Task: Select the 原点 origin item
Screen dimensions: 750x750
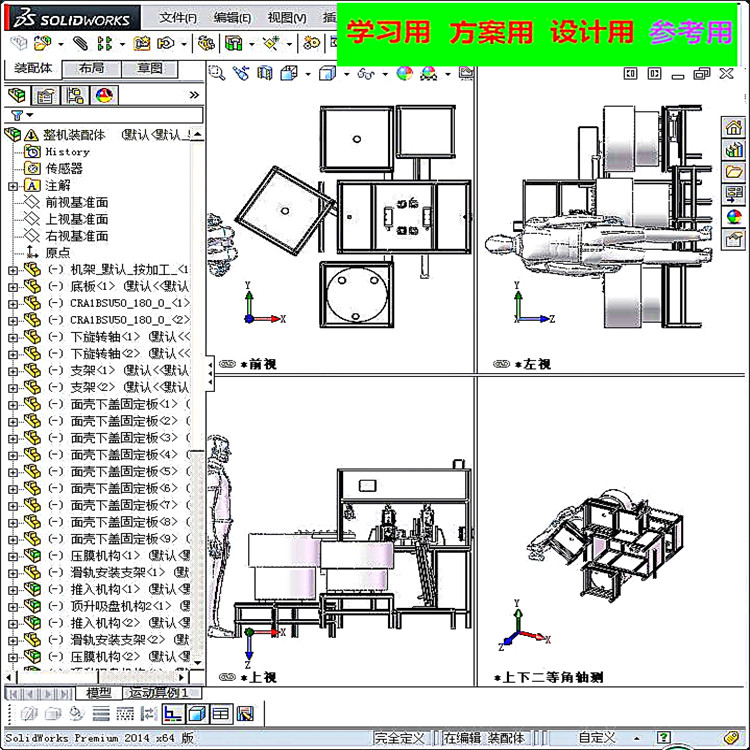Action: point(57,253)
